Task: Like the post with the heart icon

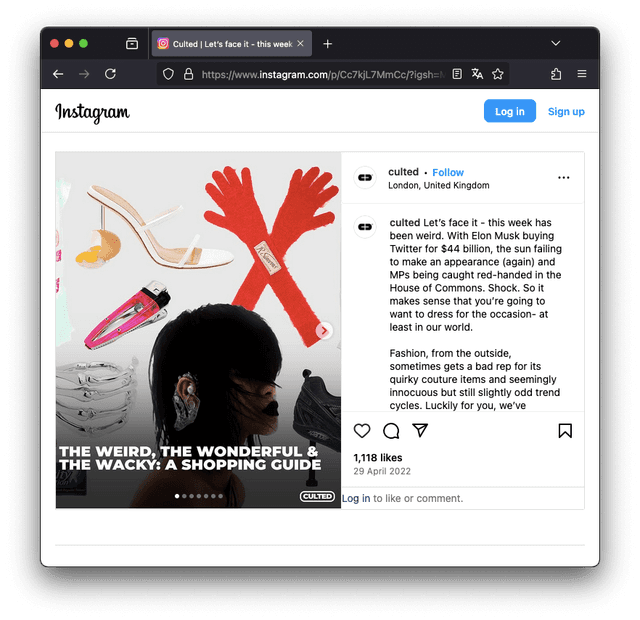Action: 362,431
